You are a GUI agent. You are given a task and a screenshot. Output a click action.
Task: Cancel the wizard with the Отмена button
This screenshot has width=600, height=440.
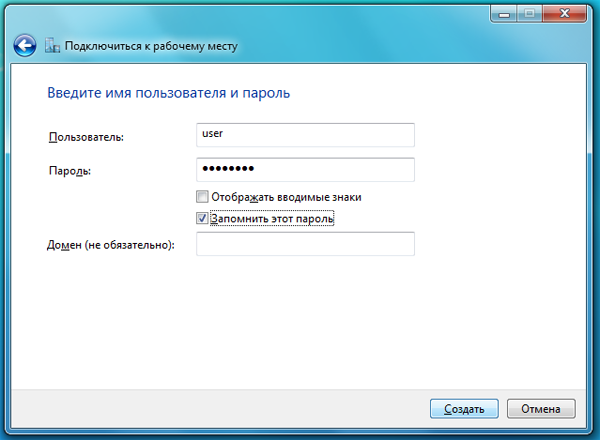(541, 409)
